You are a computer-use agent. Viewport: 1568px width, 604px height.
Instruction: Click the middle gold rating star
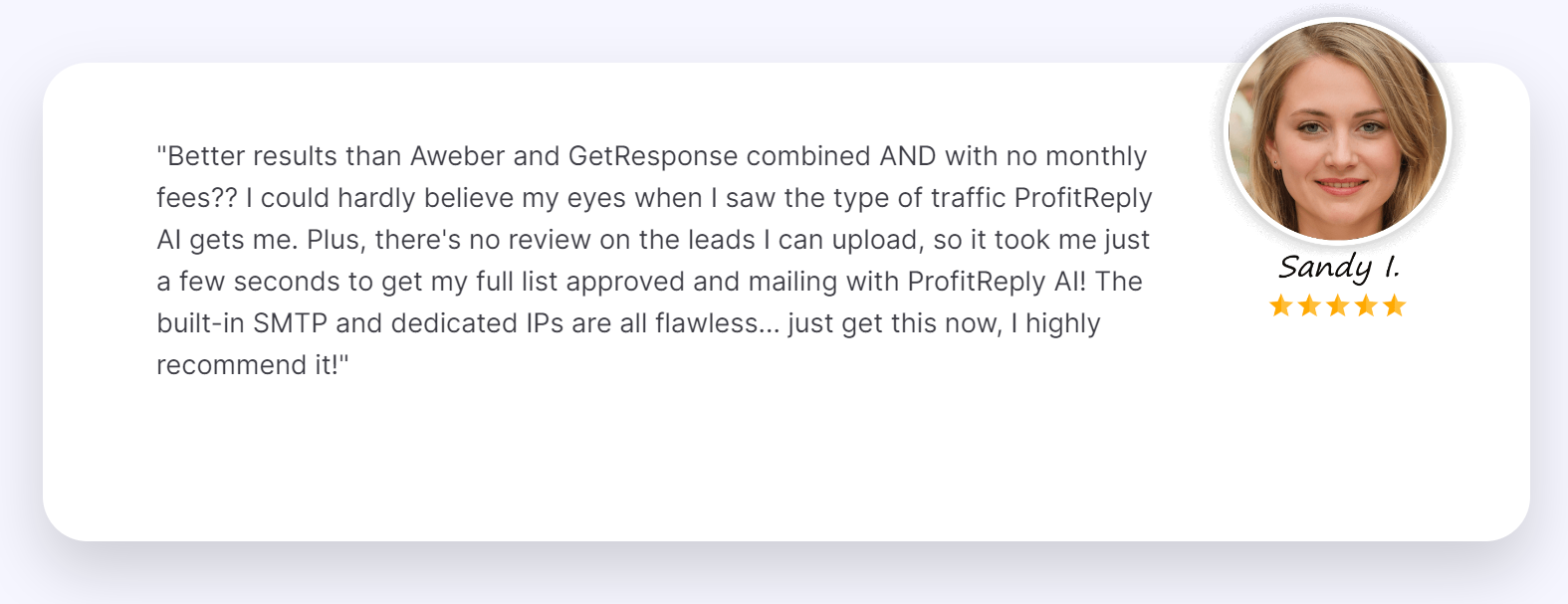coord(1337,305)
